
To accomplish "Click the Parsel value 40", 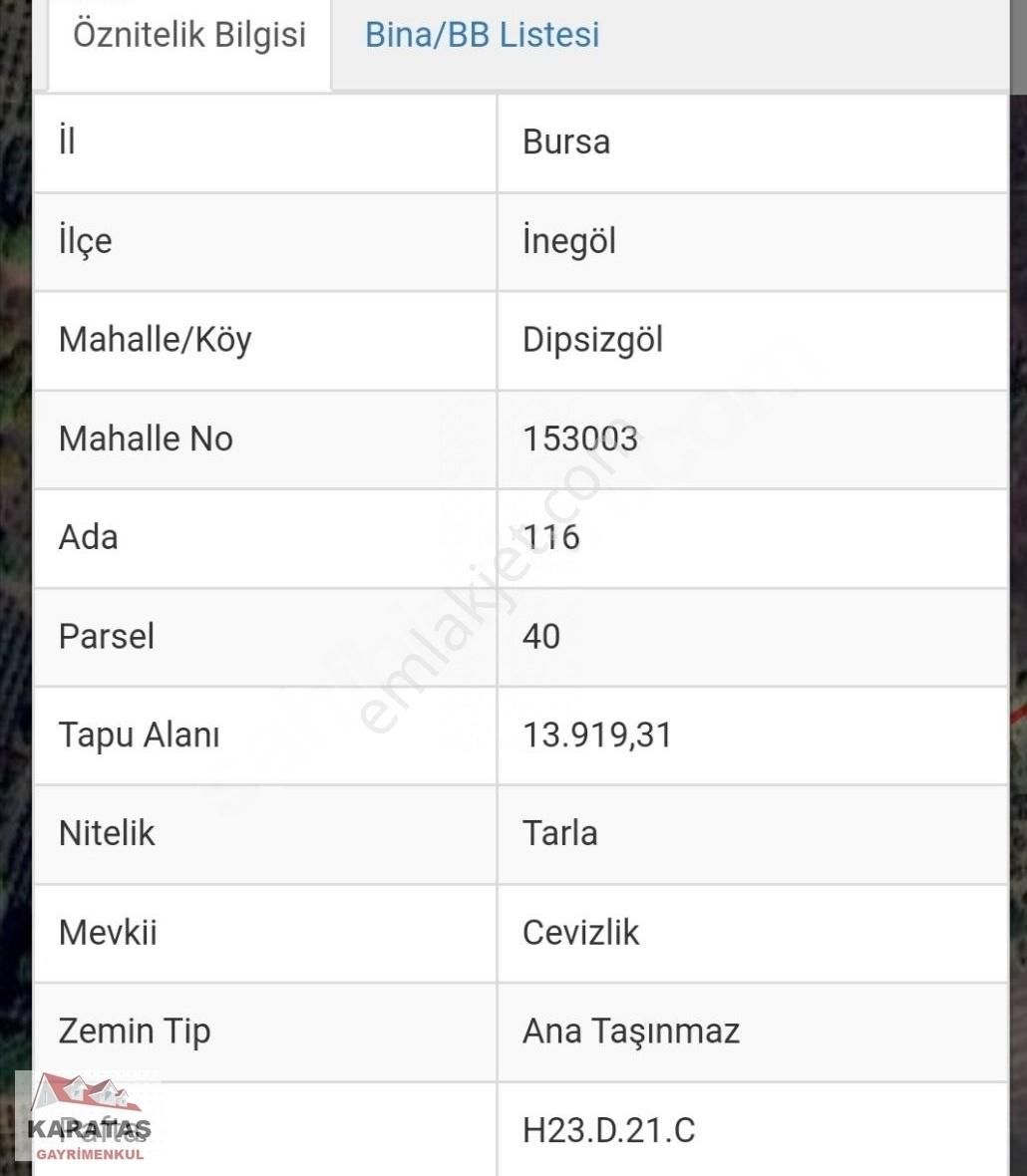I will [x=542, y=636].
